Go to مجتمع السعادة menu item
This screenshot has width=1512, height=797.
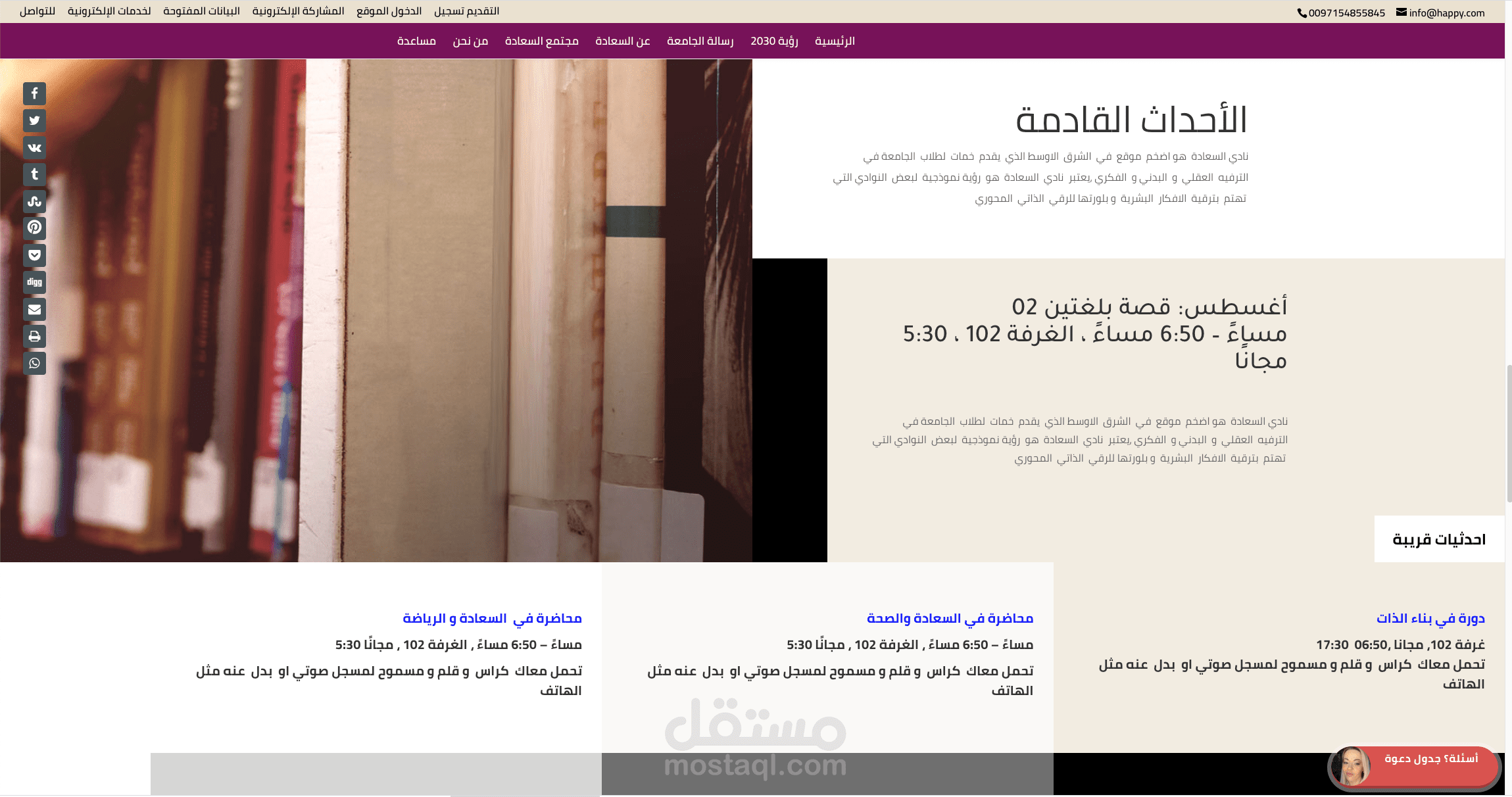[x=541, y=41]
